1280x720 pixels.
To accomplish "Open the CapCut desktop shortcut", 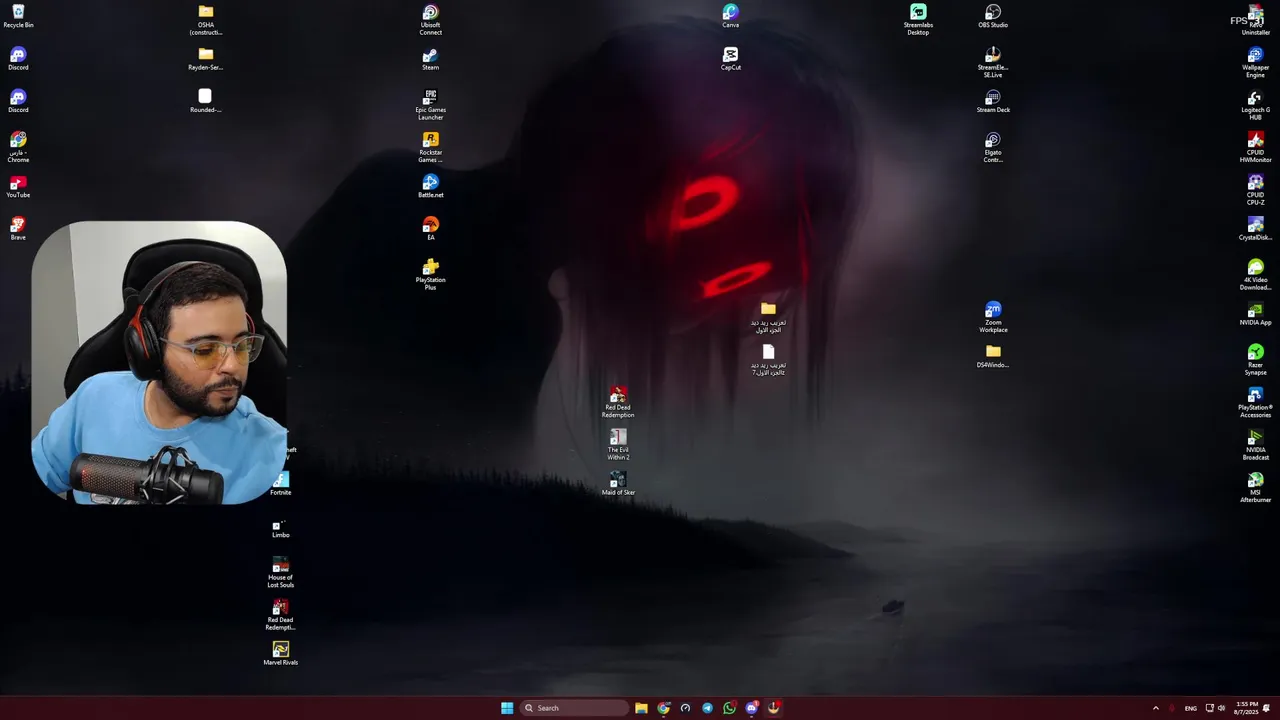I will click(x=730, y=59).
